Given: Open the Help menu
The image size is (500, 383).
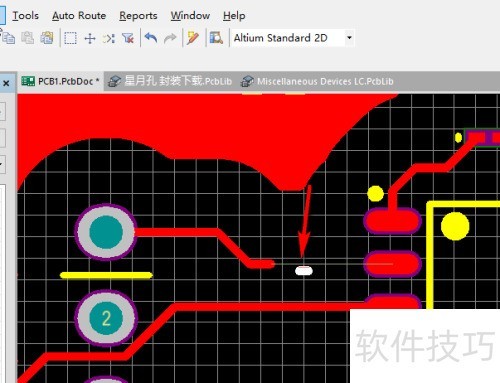Looking at the screenshot, I should coord(234,15).
